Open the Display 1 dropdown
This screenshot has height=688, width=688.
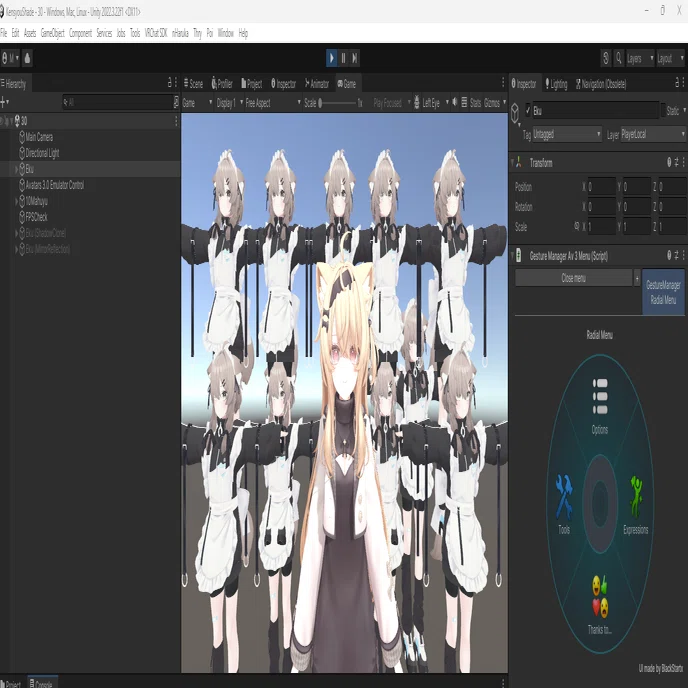tap(229, 103)
